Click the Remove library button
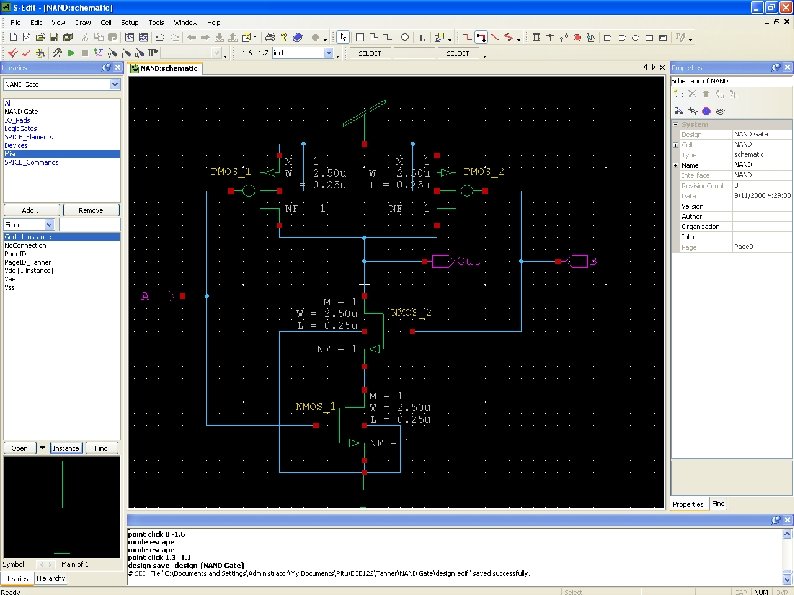 (x=90, y=210)
